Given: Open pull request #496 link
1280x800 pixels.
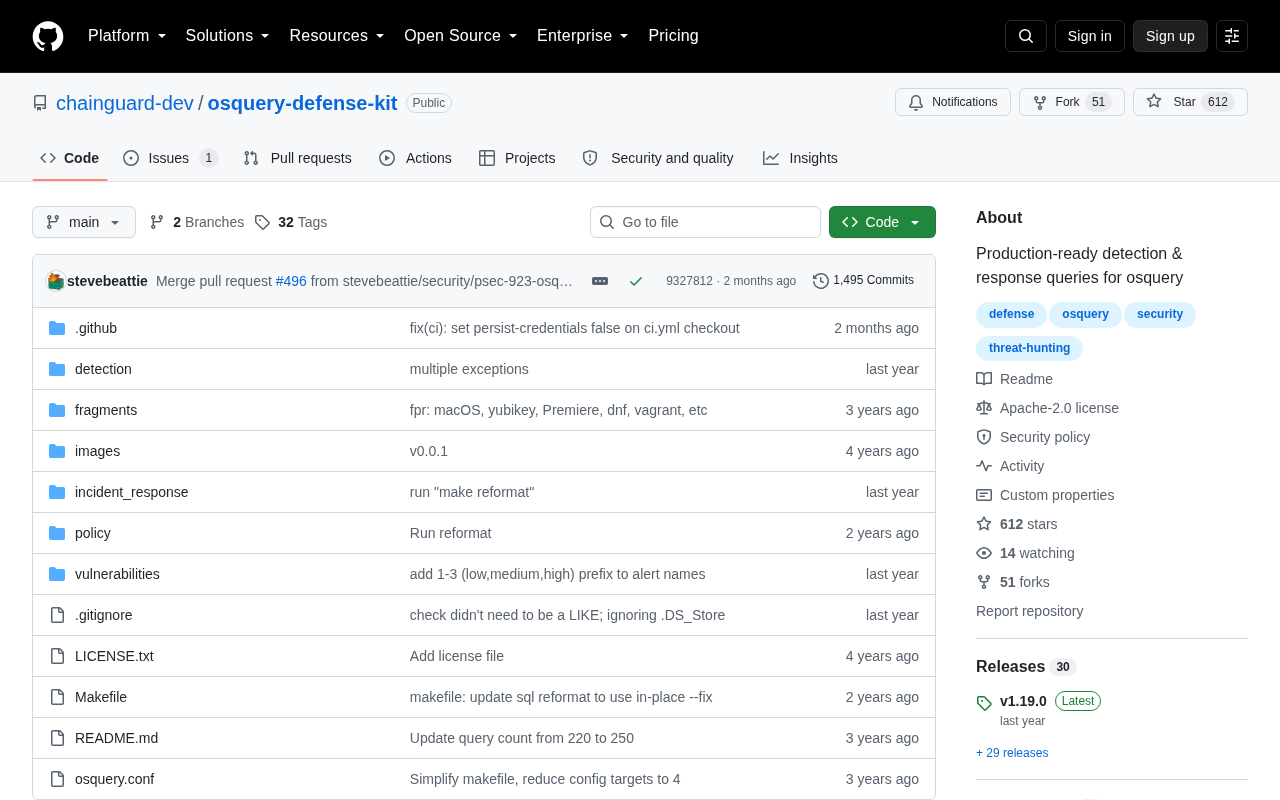Looking at the screenshot, I should tap(291, 281).
